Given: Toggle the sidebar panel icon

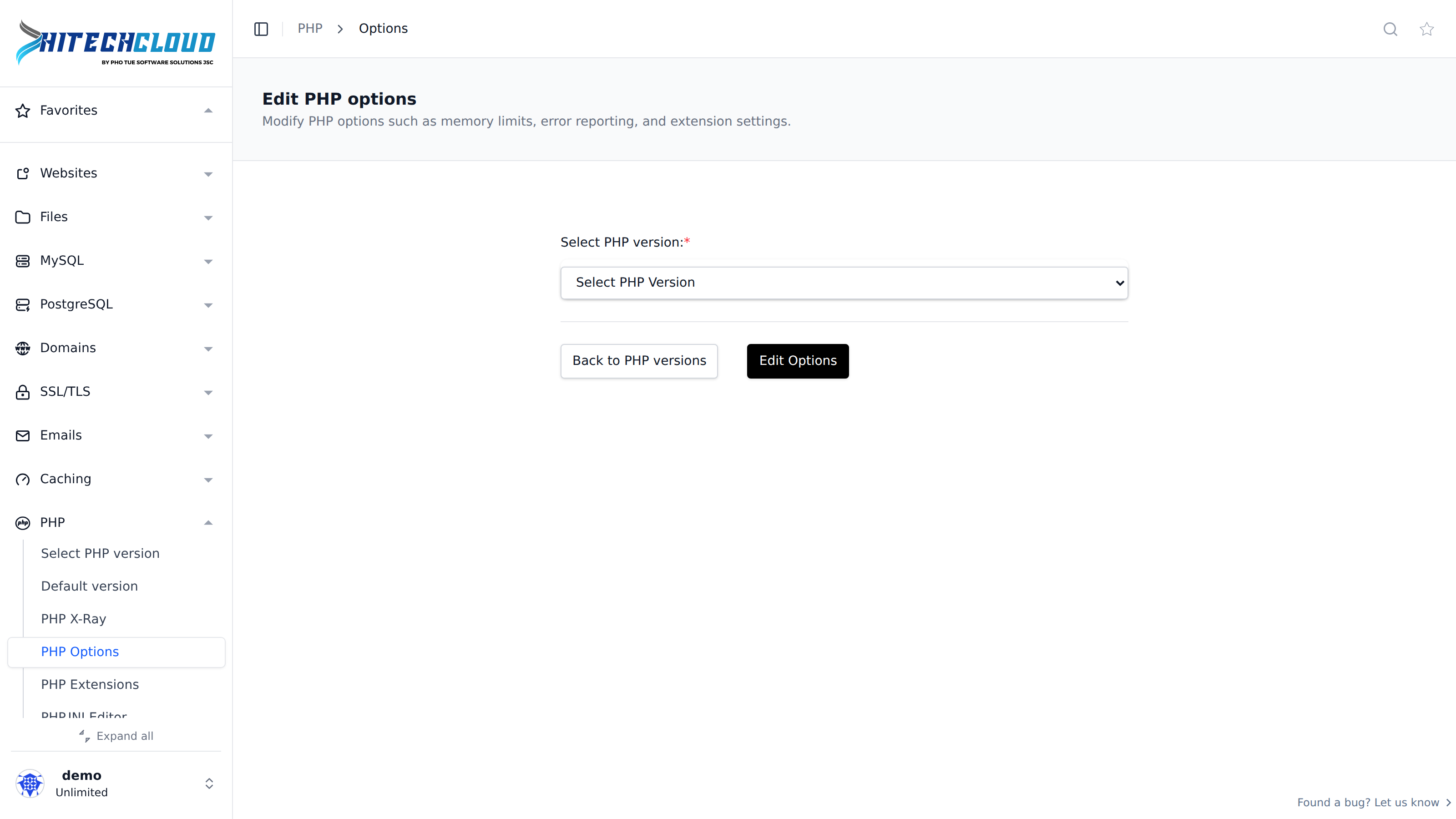Looking at the screenshot, I should (261, 29).
